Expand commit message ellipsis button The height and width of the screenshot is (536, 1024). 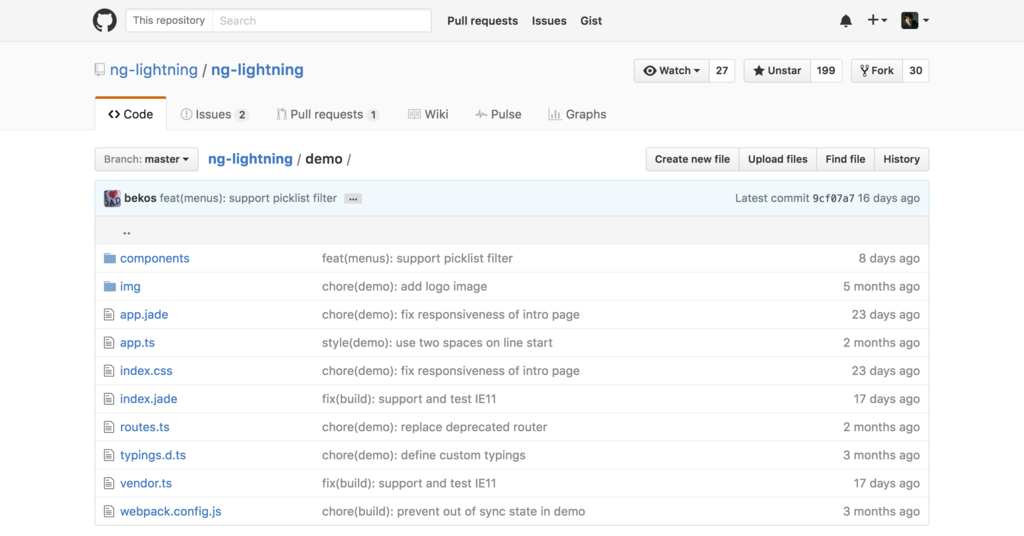[353, 198]
